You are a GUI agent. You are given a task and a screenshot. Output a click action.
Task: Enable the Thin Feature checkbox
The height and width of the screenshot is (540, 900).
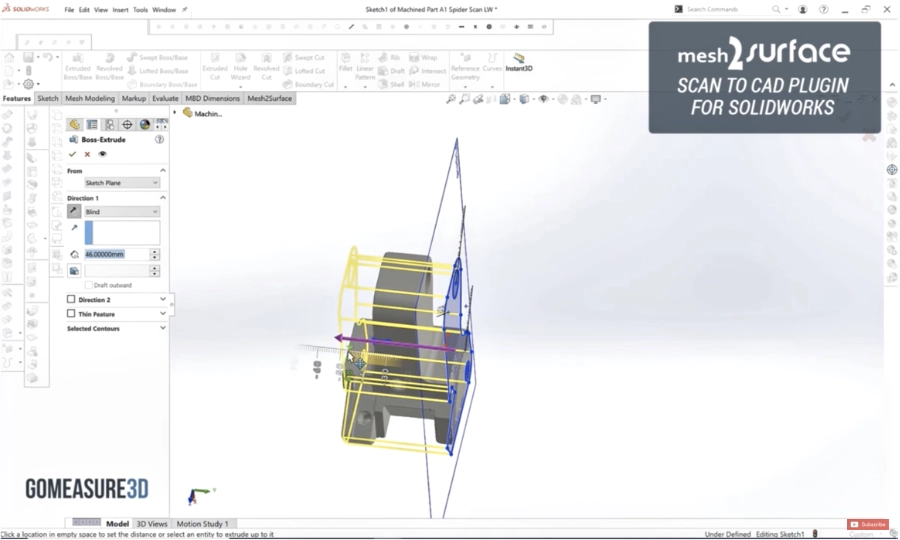point(71,314)
